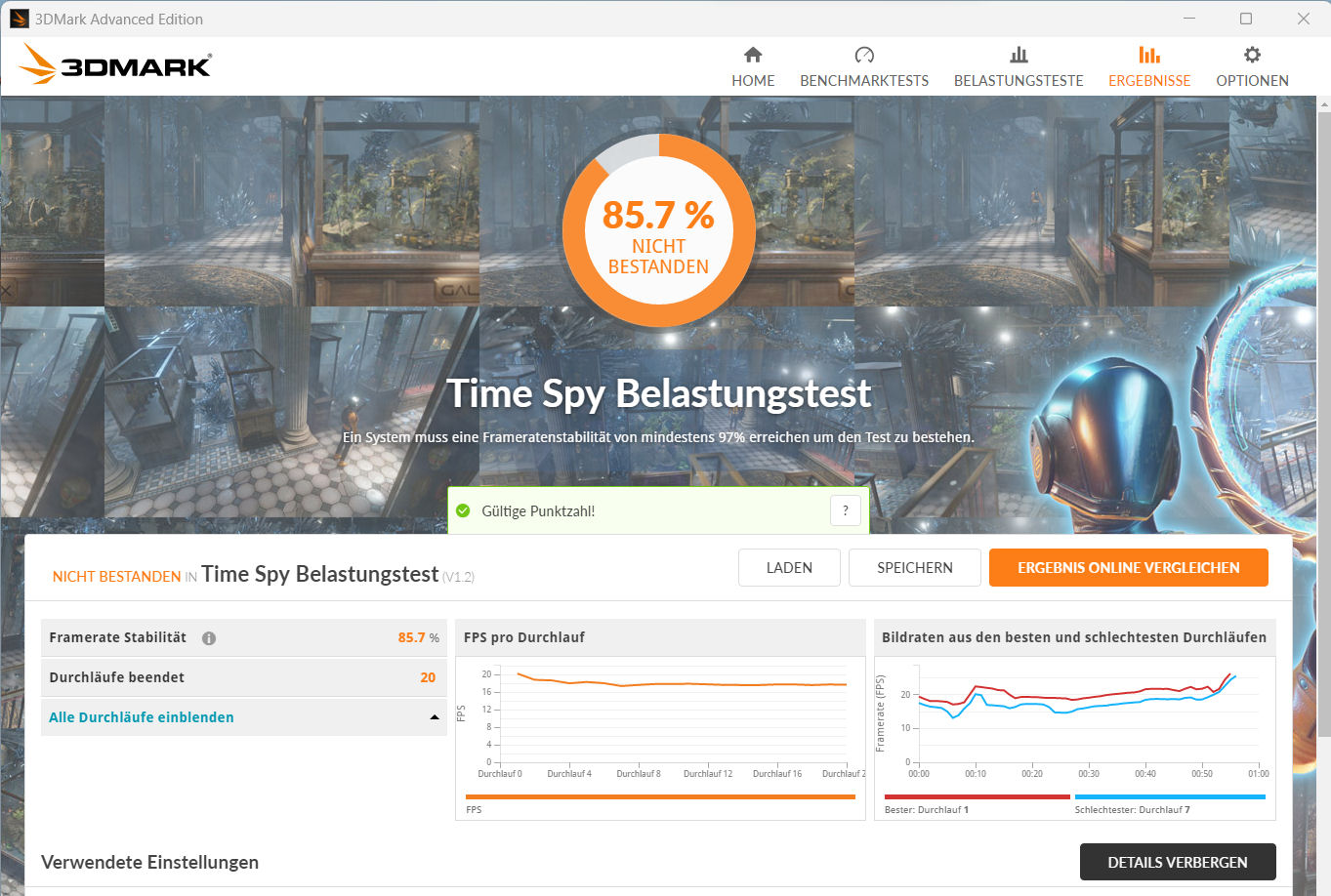1331x896 pixels.
Task: Switch to the BENCHMARKTESTS tab
Action: pyautogui.click(x=863, y=81)
